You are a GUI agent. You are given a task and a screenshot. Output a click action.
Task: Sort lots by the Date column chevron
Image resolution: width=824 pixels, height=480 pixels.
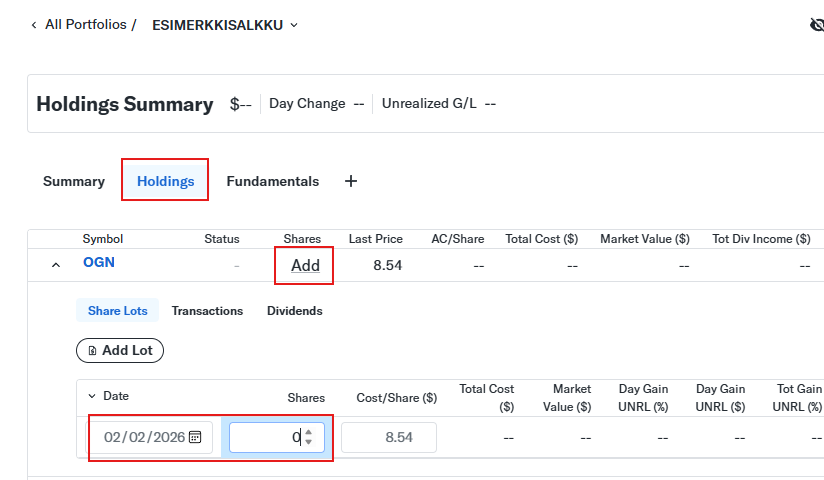(92, 396)
